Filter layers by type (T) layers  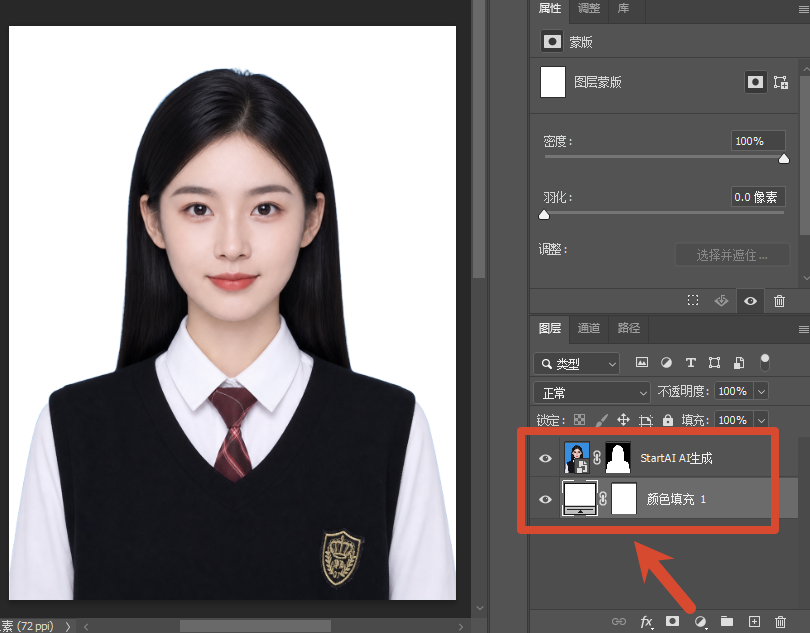click(x=690, y=363)
